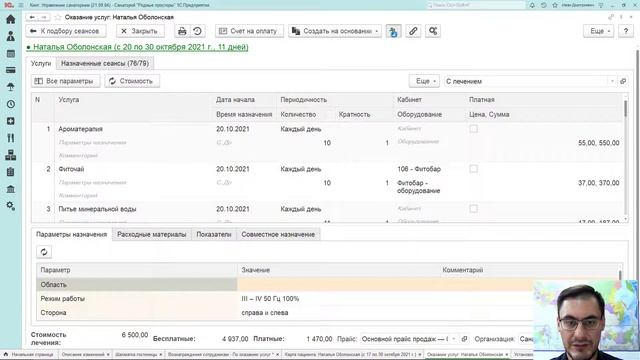Click the gears configuration toolbar icon

433,31
